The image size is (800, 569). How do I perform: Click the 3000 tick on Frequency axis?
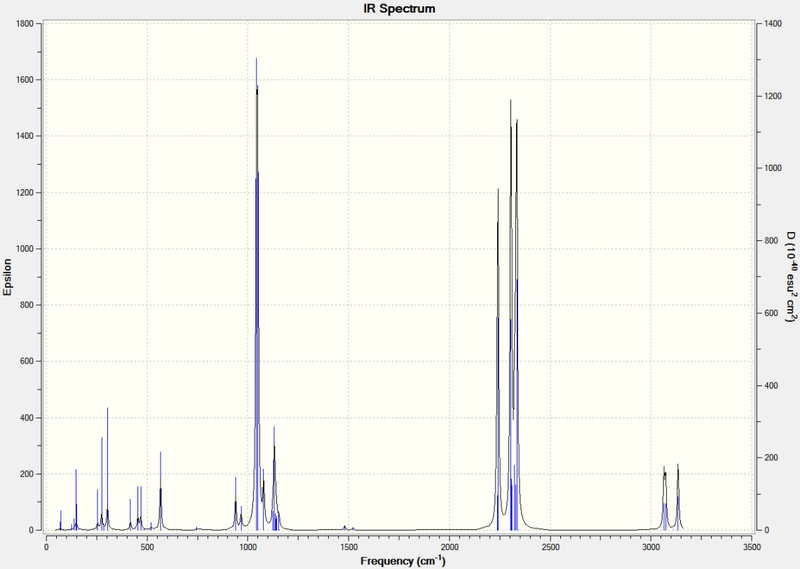pos(651,547)
